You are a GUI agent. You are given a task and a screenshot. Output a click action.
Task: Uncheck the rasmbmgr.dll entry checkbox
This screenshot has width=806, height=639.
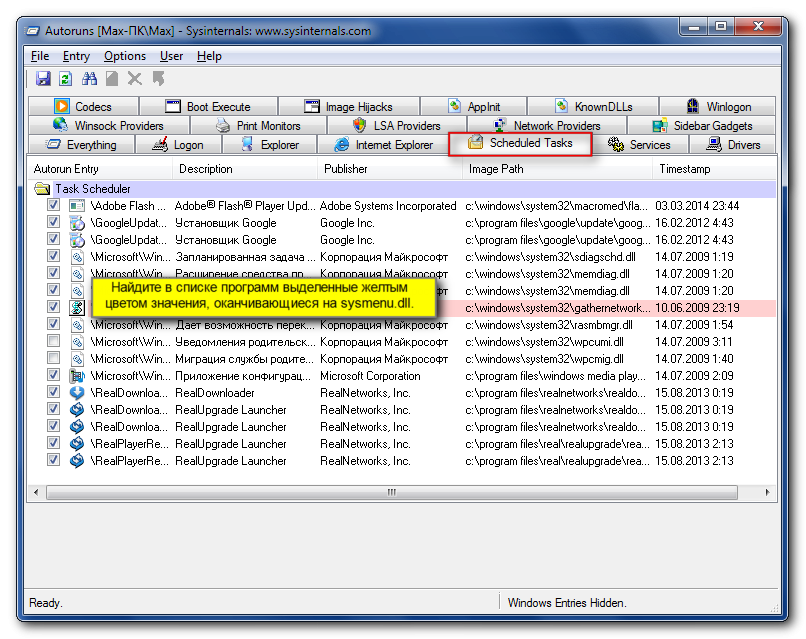pos(53,324)
